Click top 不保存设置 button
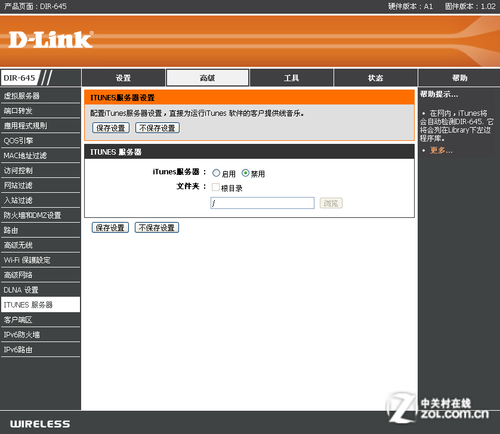 (x=157, y=128)
